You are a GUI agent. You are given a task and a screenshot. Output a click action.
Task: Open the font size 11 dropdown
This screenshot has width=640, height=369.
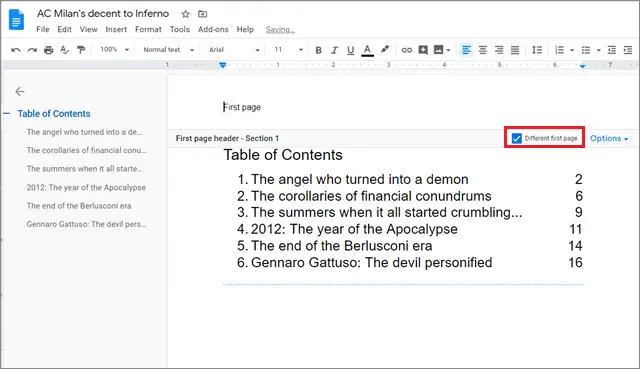pyautogui.click(x=288, y=50)
